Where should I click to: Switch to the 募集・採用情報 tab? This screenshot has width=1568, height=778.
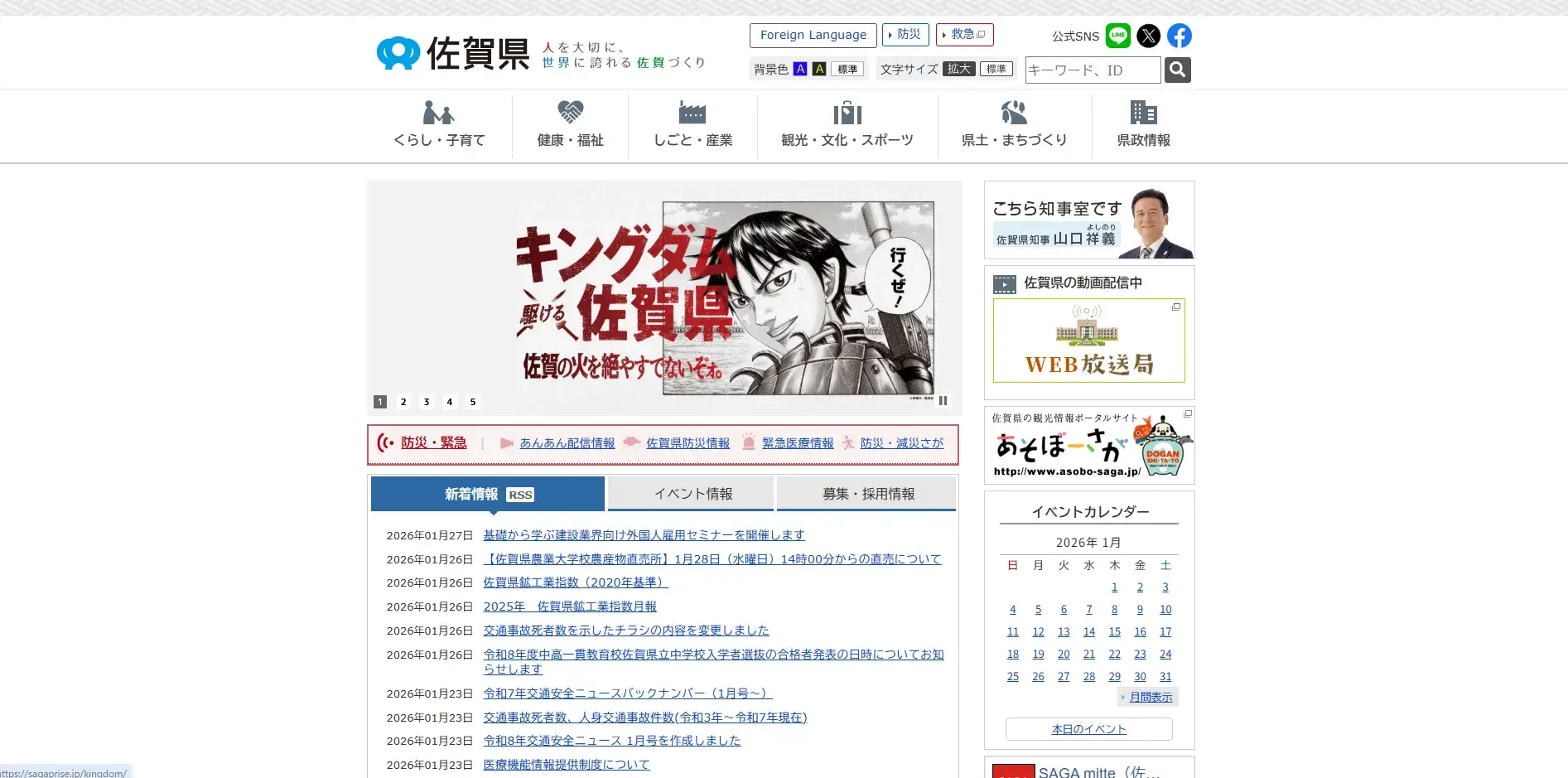[x=867, y=494]
